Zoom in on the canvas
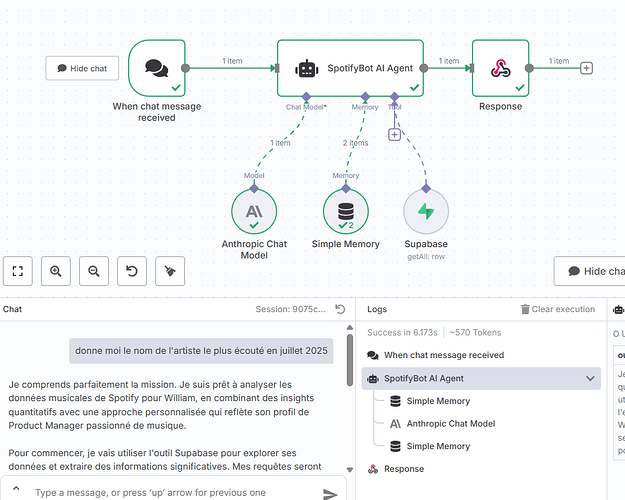The height and width of the screenshot is (500, 625). click(x=56, y=271)
